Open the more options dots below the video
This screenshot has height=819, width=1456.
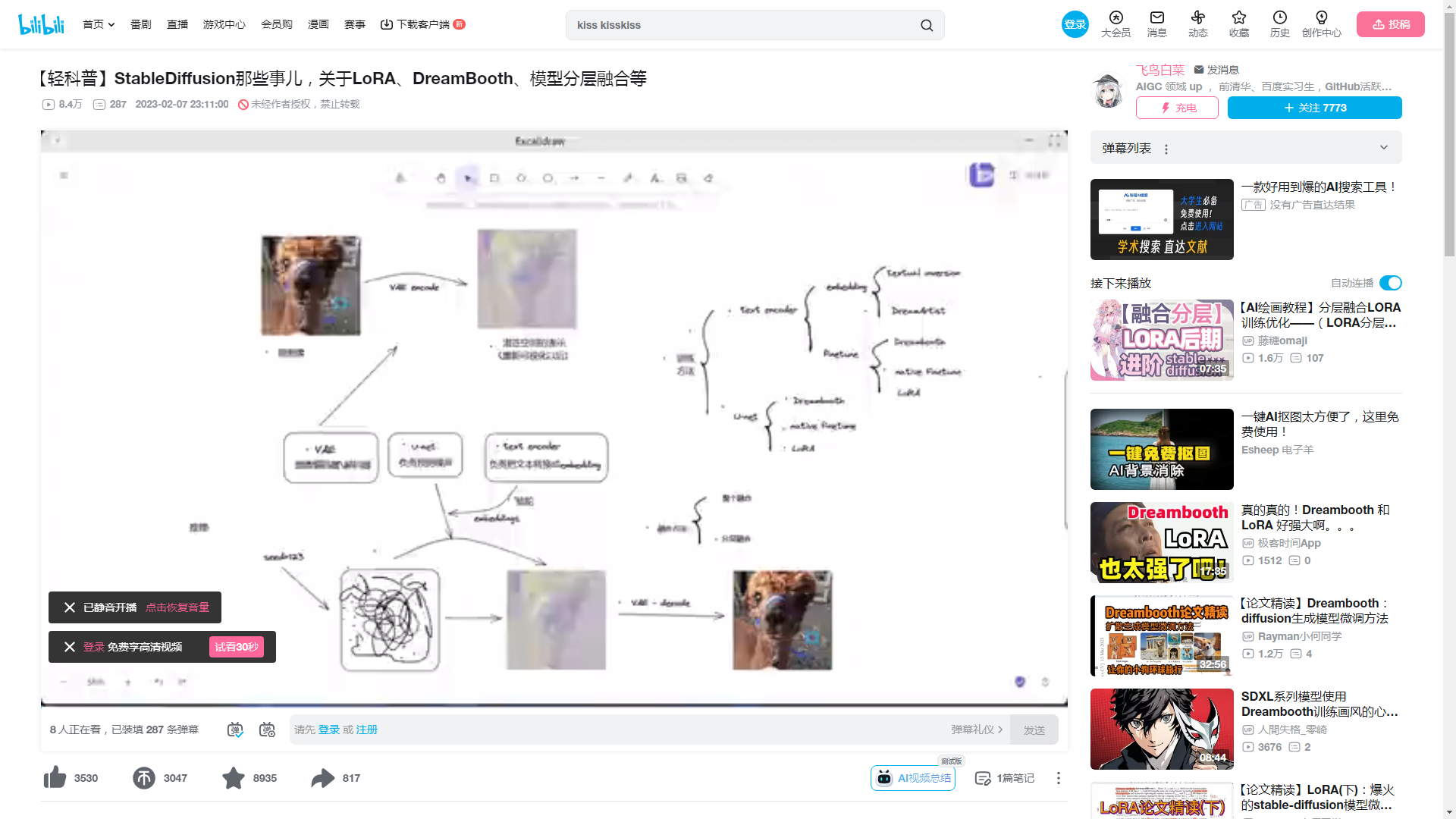(1059, 778)
